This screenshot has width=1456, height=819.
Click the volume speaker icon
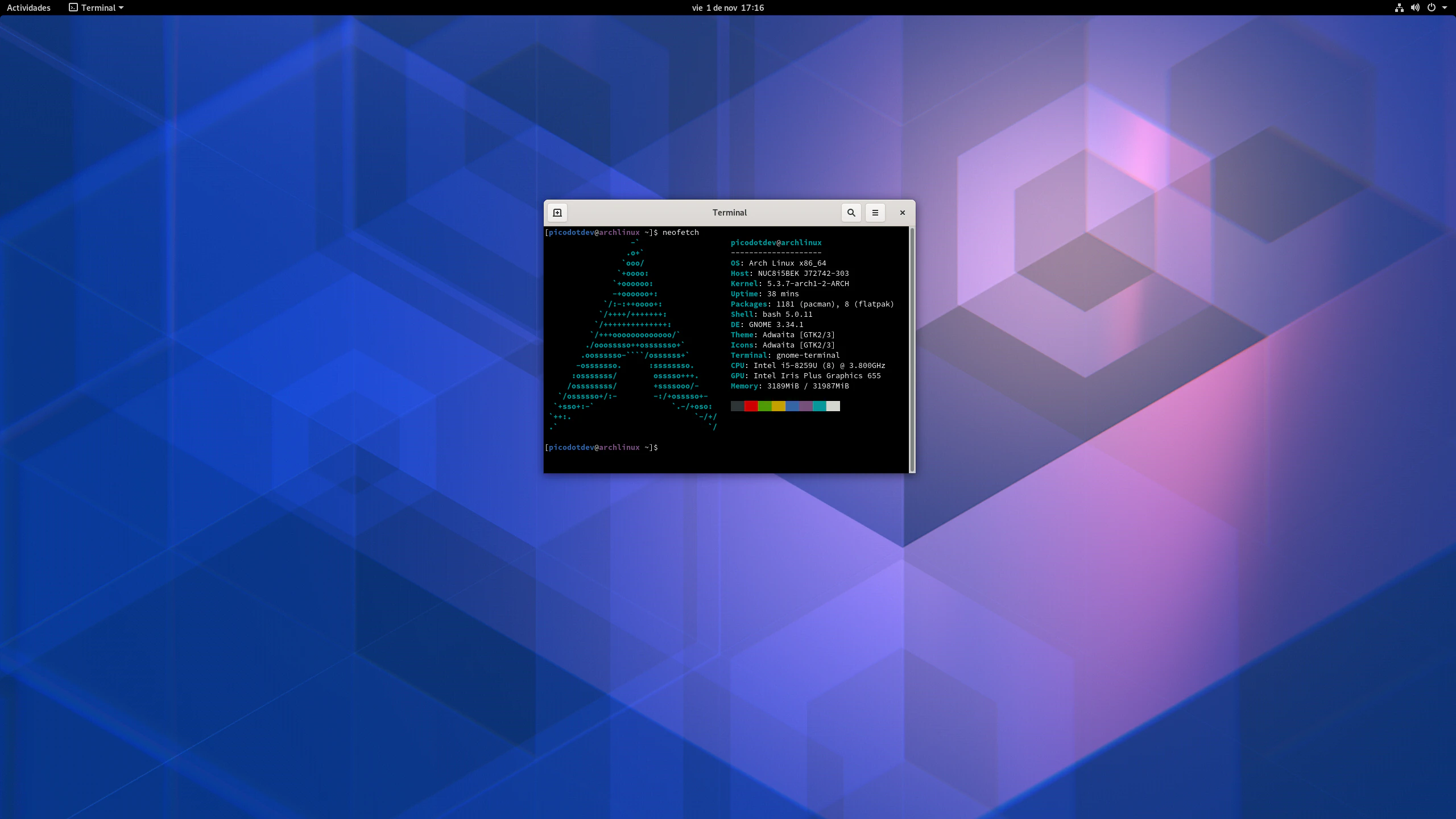pyautogui.click(x=1415, y=8)
